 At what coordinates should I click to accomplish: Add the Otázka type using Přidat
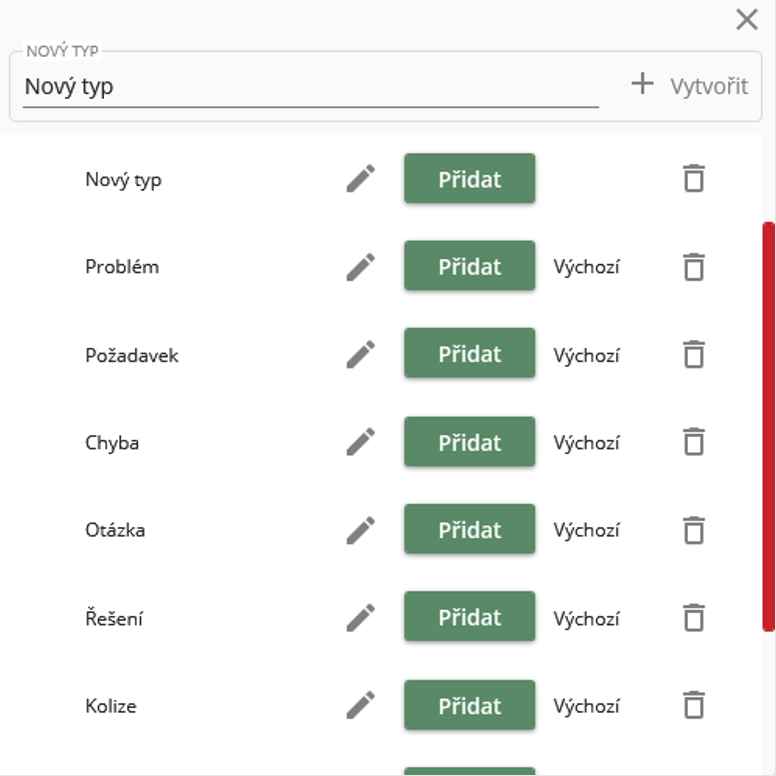[469, 530]
